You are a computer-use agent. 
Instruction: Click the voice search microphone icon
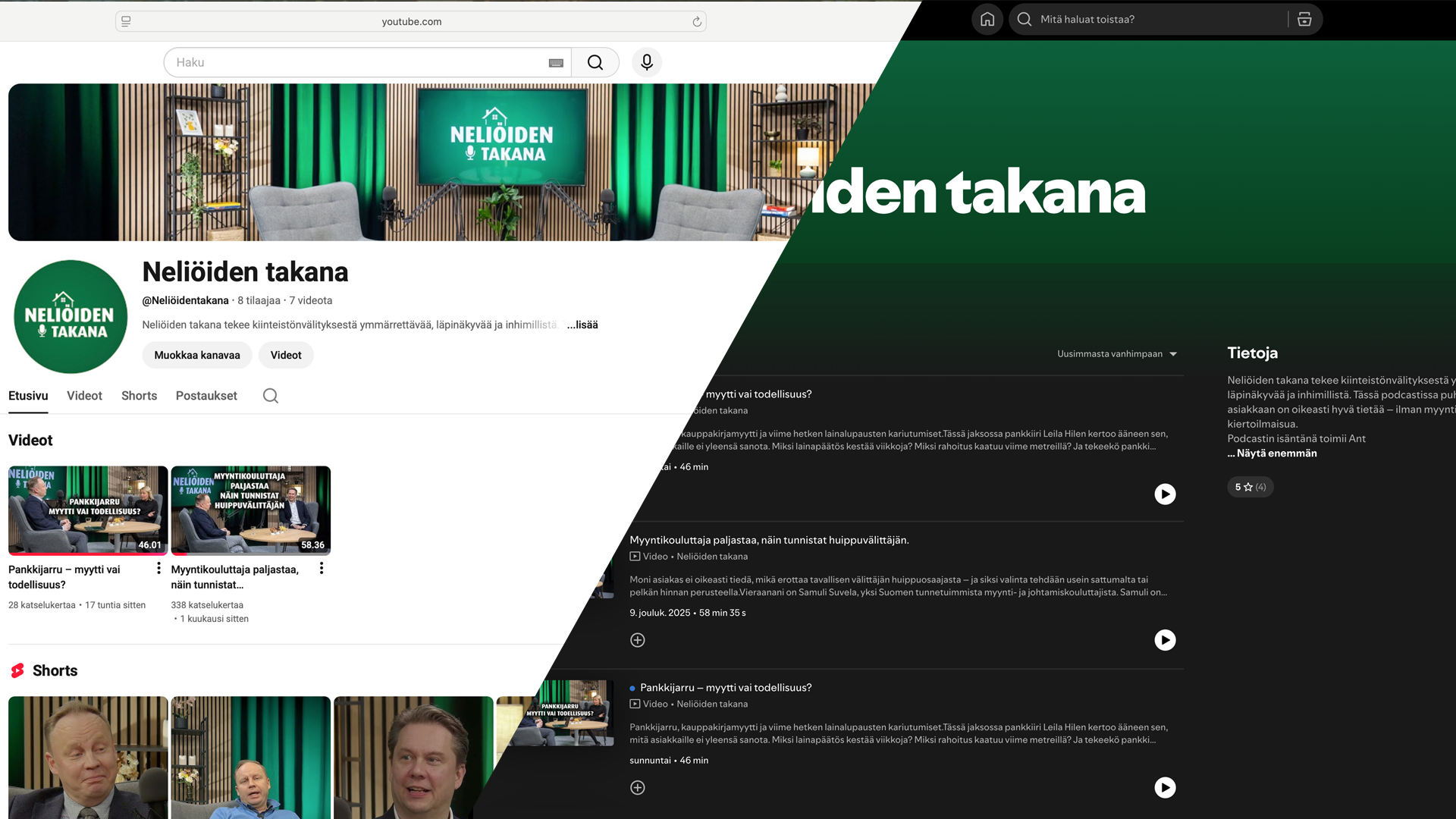(x=647, y=62)
